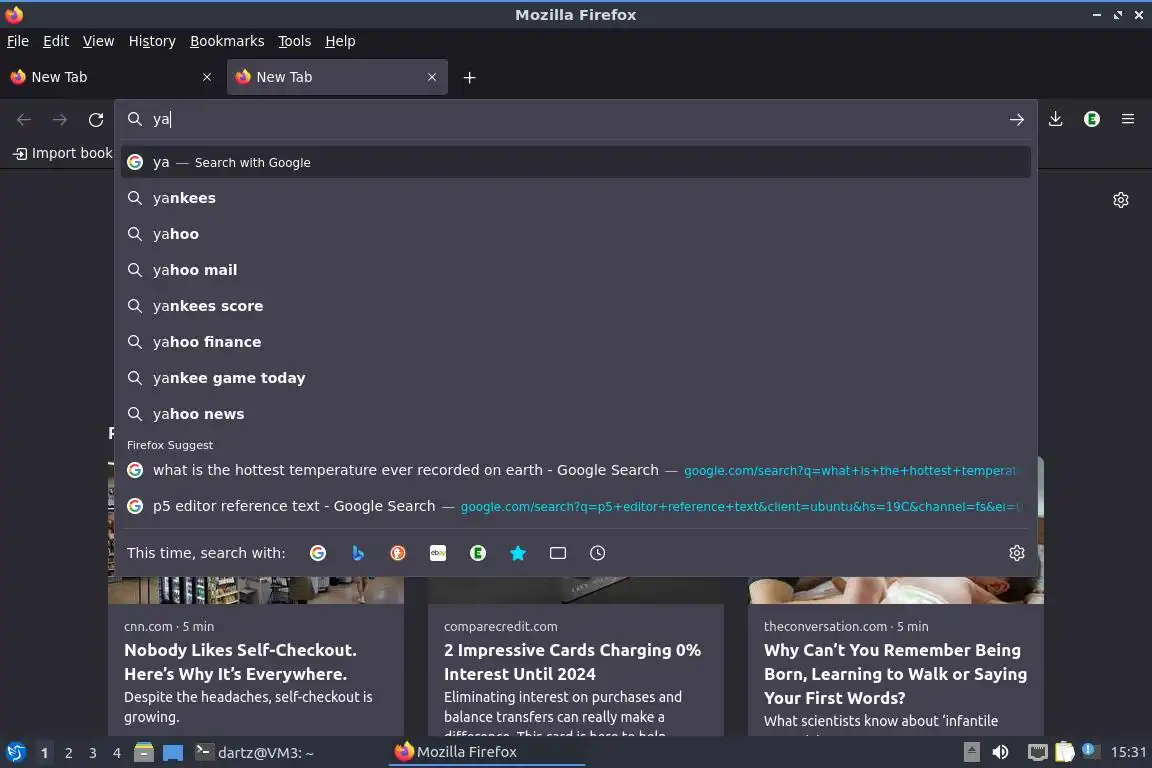Open the hamburger application menu
Image resolution: width=1152 pixels, height=768 pixels.
pyautogui.click(x=1128, y=119)
